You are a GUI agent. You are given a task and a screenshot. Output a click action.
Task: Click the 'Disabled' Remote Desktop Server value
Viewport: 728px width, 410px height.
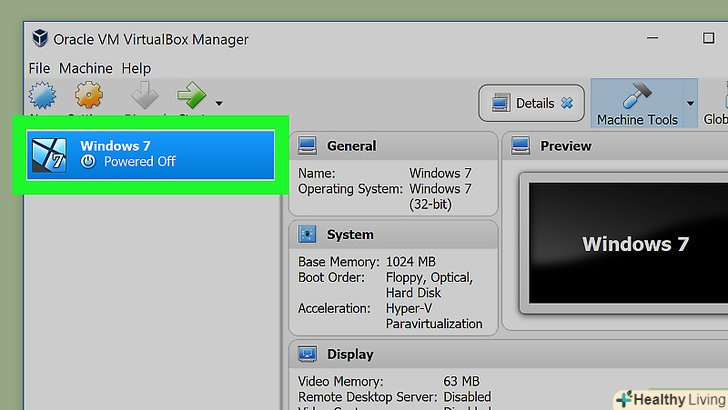(467, 397)
